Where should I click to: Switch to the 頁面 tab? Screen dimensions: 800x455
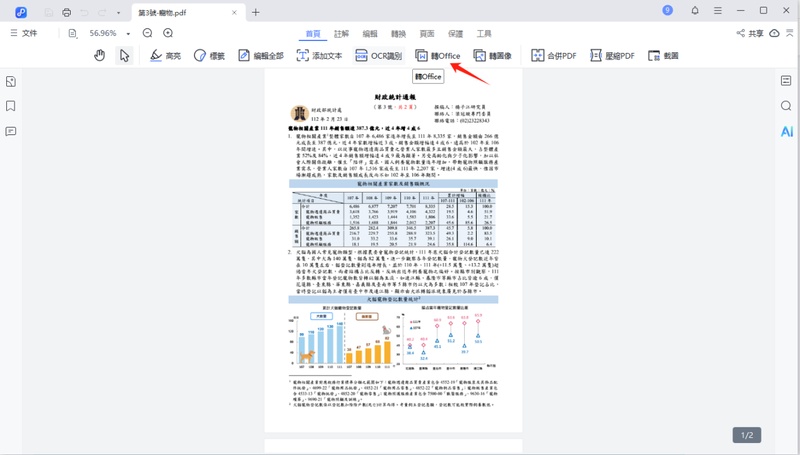[427, 34]
